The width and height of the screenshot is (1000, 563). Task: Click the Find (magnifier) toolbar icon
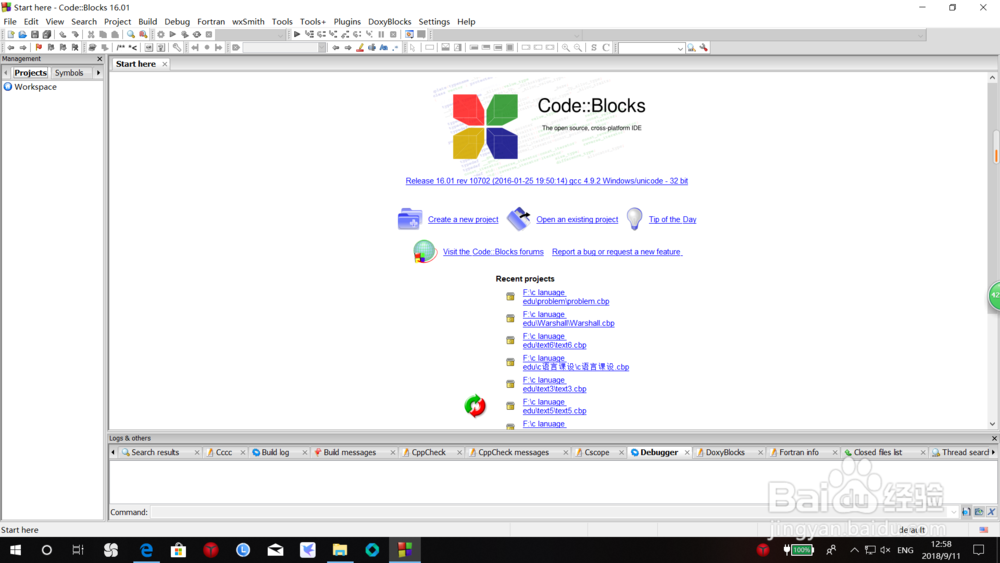(131, 34)
